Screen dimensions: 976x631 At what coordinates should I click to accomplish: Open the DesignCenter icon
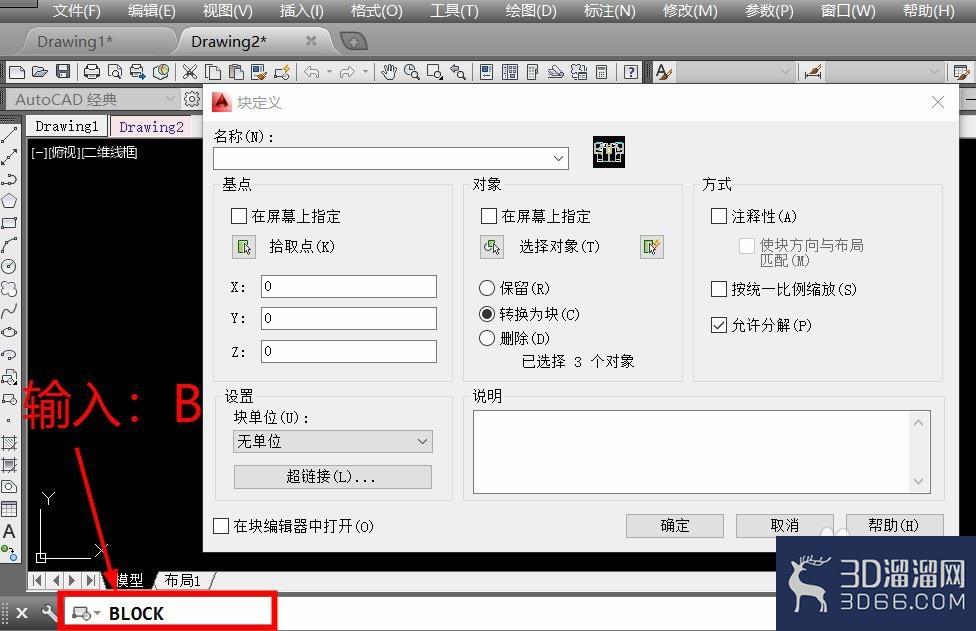pos(510,72)
